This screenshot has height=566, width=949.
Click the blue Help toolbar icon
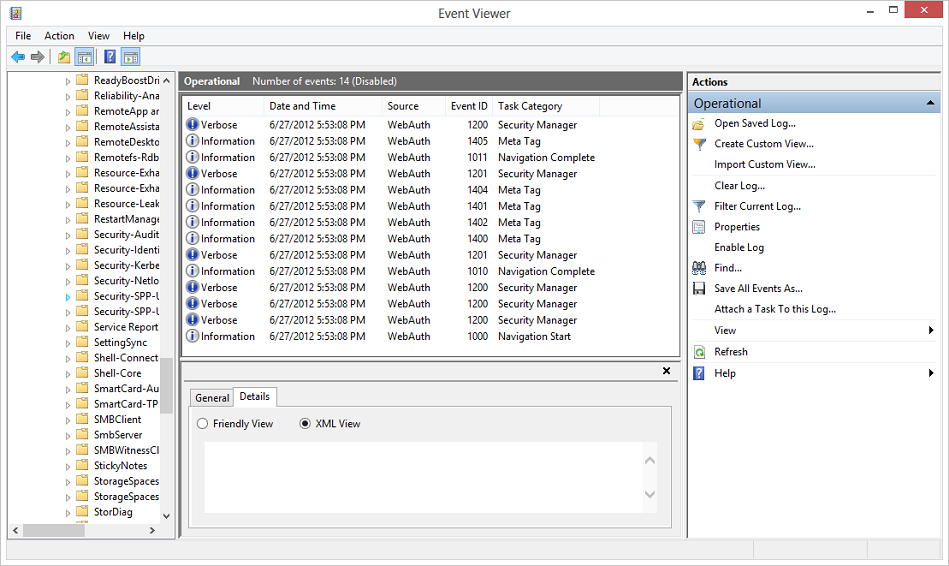[x=110, y=57]
